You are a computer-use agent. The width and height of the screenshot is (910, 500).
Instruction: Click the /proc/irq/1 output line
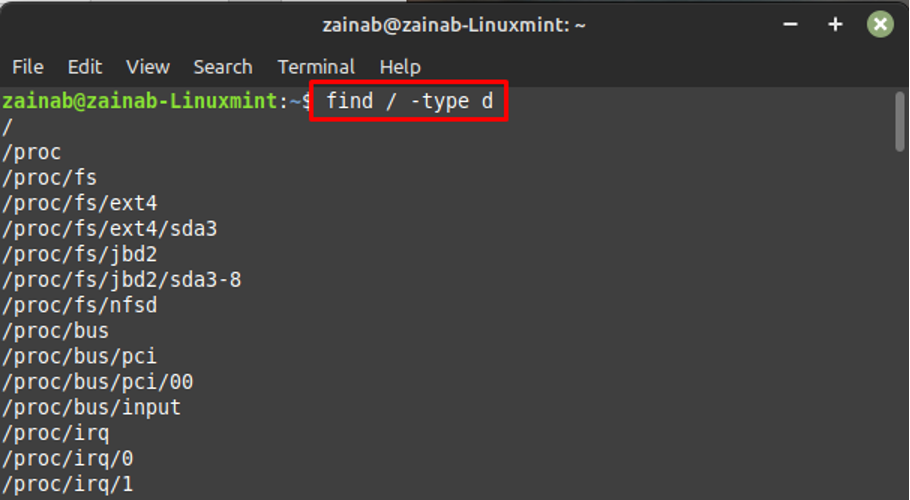click(x=67, y=484)
